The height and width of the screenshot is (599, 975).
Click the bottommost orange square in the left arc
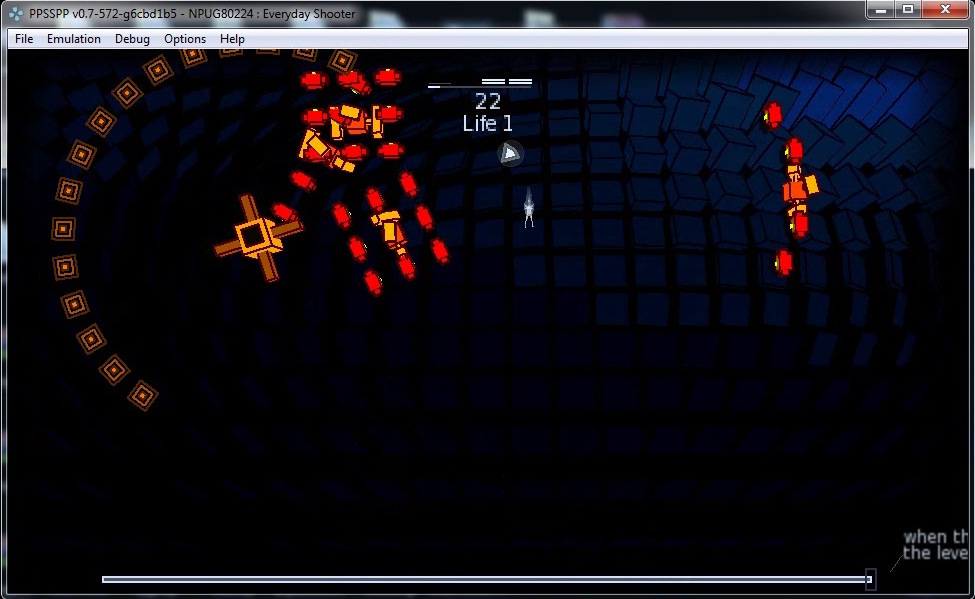click(143, 395)
